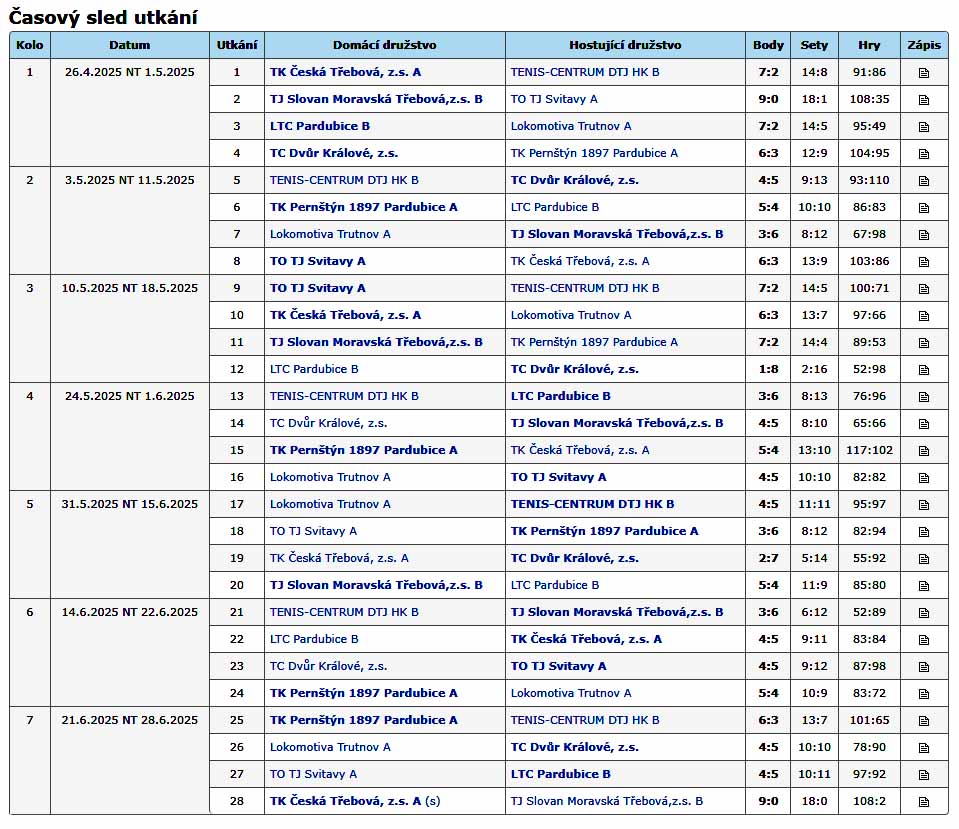Open home team TK Pernštýn 1897 in match 6
This screenshot has width=959, height=829.
point(364,207)
